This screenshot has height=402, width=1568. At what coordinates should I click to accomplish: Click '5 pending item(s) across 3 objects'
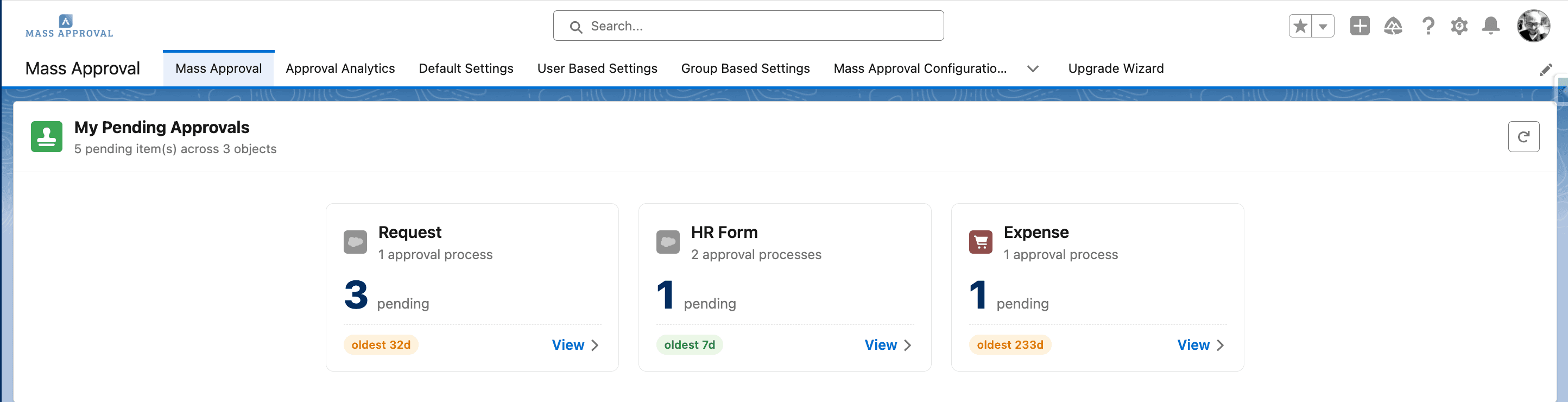click(x=175, y=149)
